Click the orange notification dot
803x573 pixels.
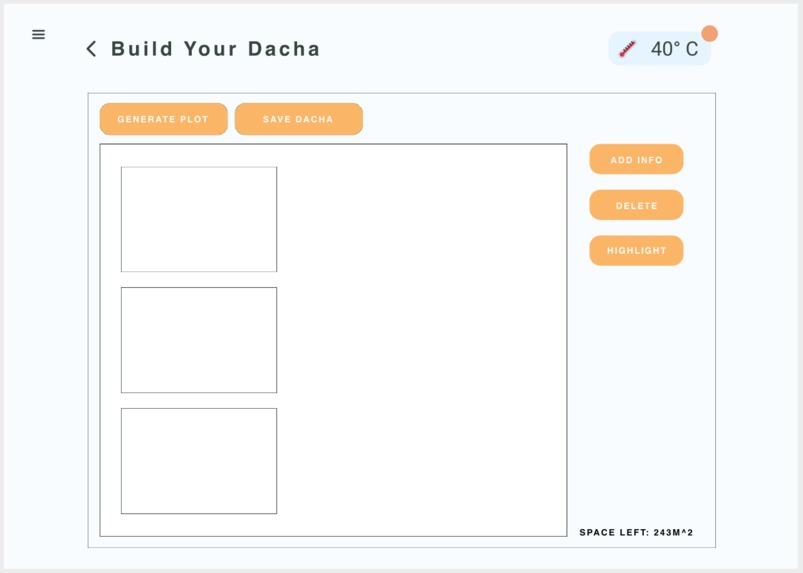click(x=709, y=33)
